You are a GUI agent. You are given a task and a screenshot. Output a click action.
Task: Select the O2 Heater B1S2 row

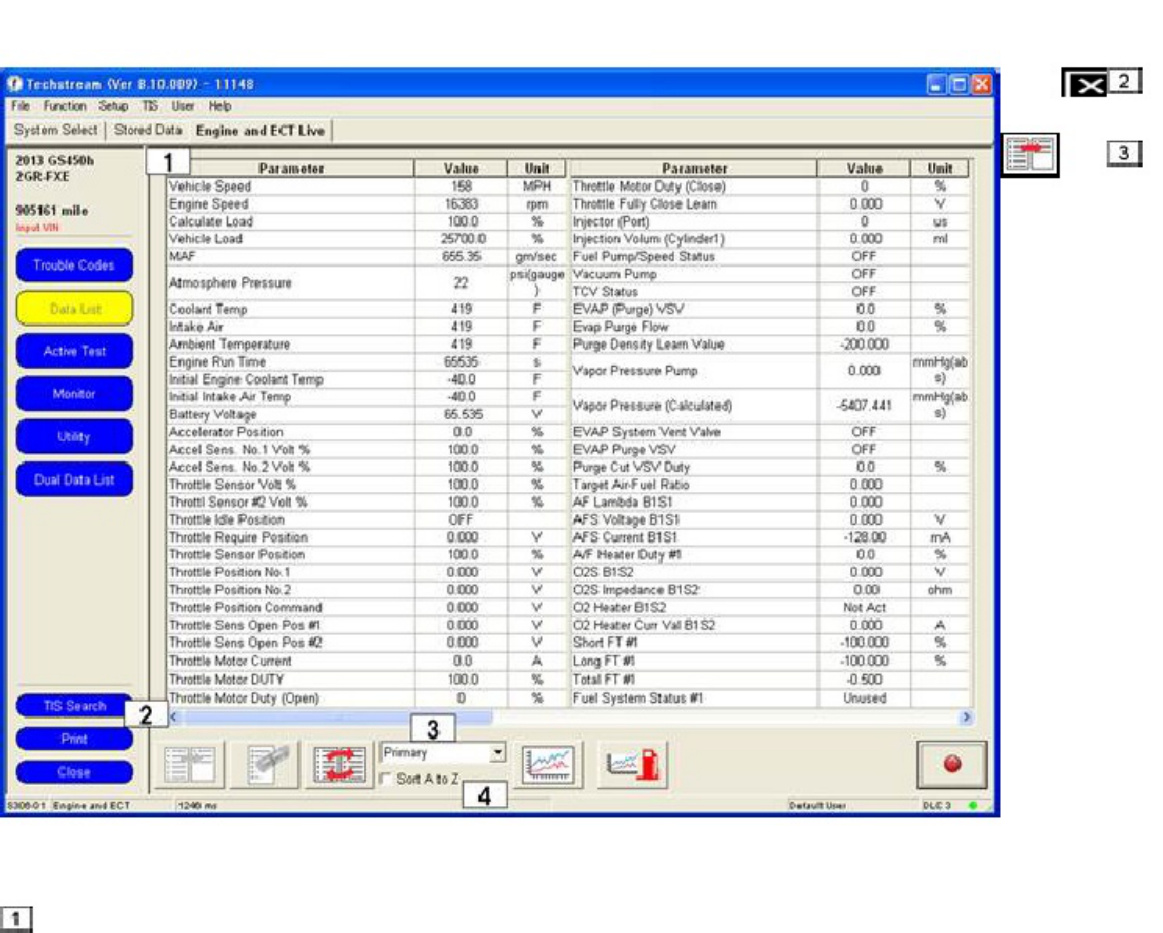pos(769,607)
